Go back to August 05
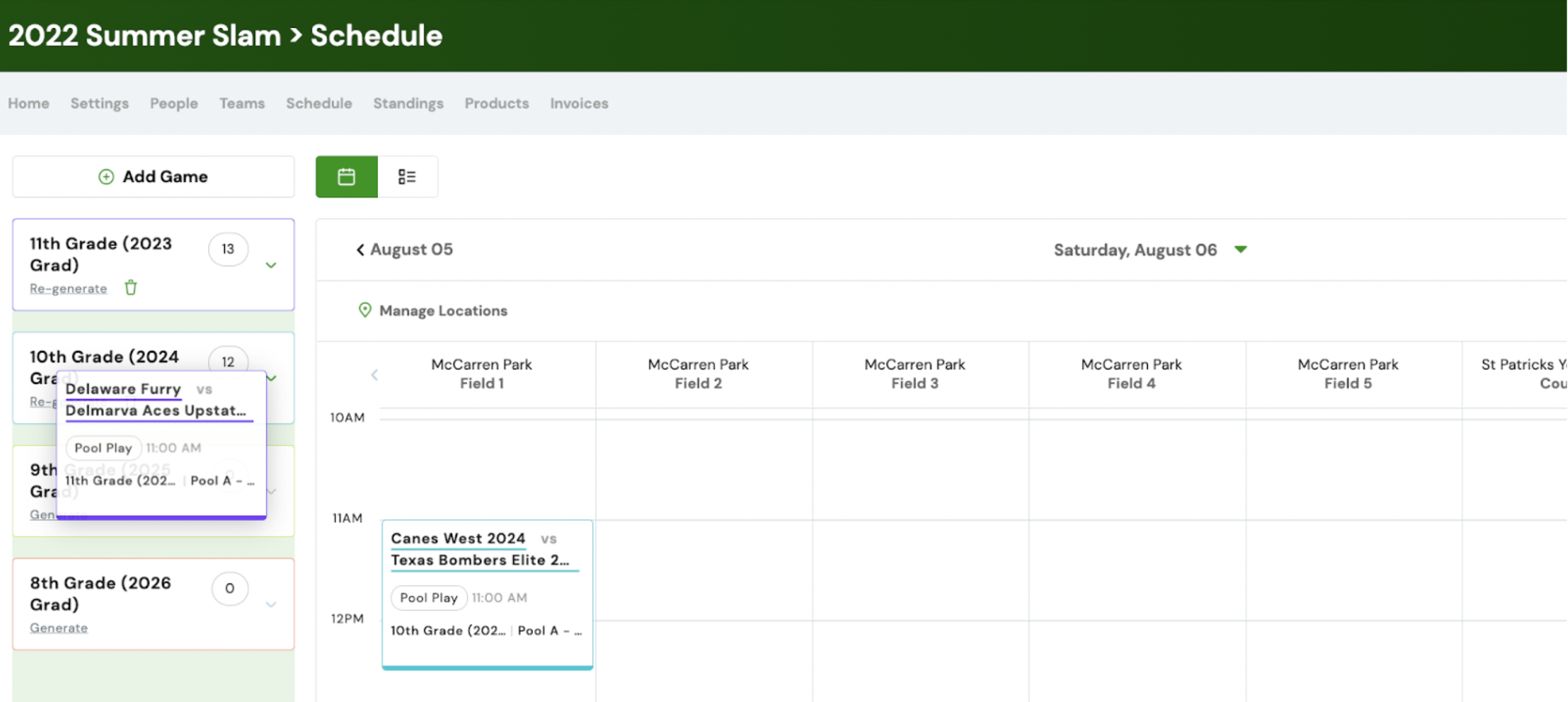 click(404, 249)
